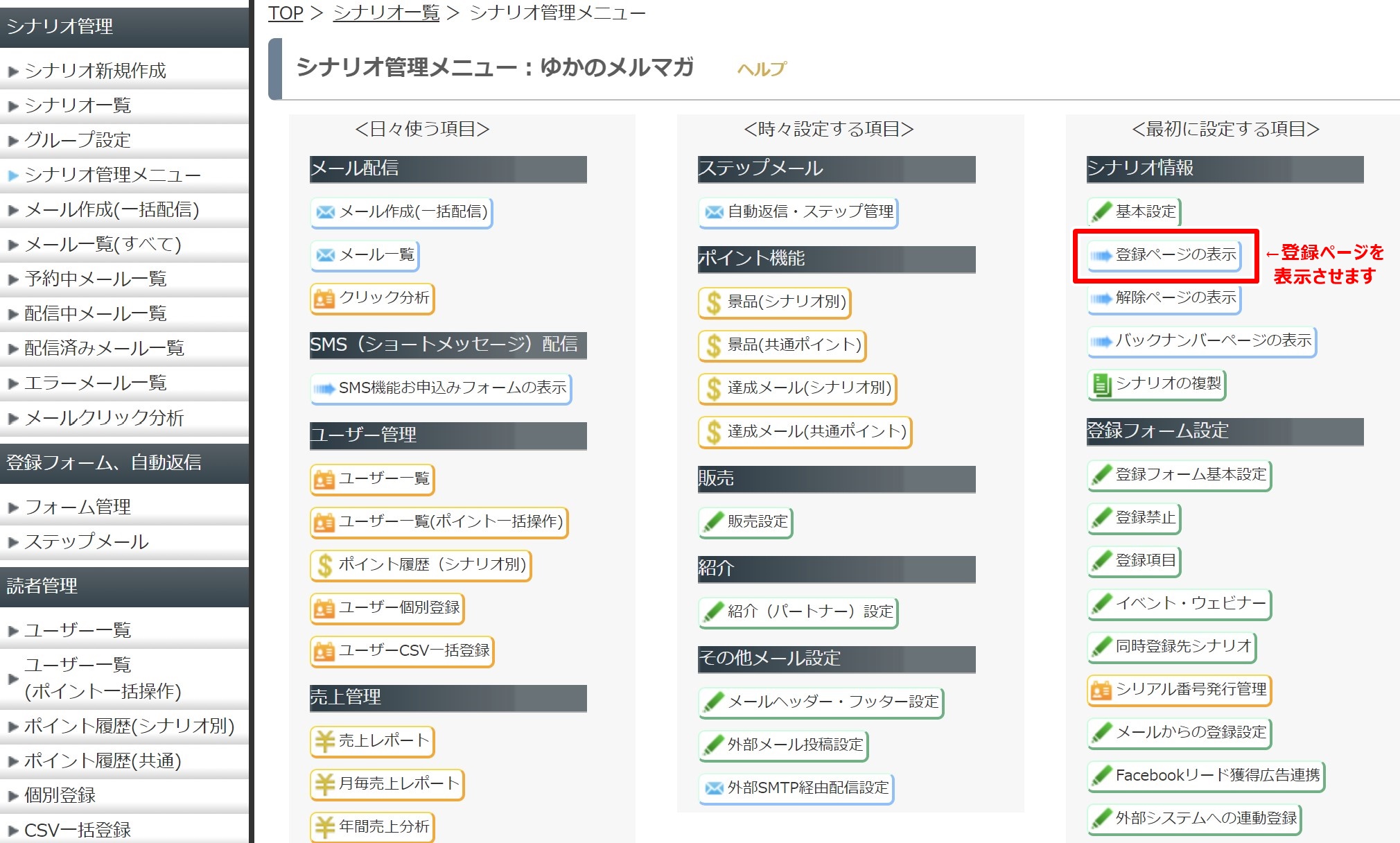Screen dimensions: 1400x843
Task: Open イベント・ウェビナー button
Action: (1180, 605)
